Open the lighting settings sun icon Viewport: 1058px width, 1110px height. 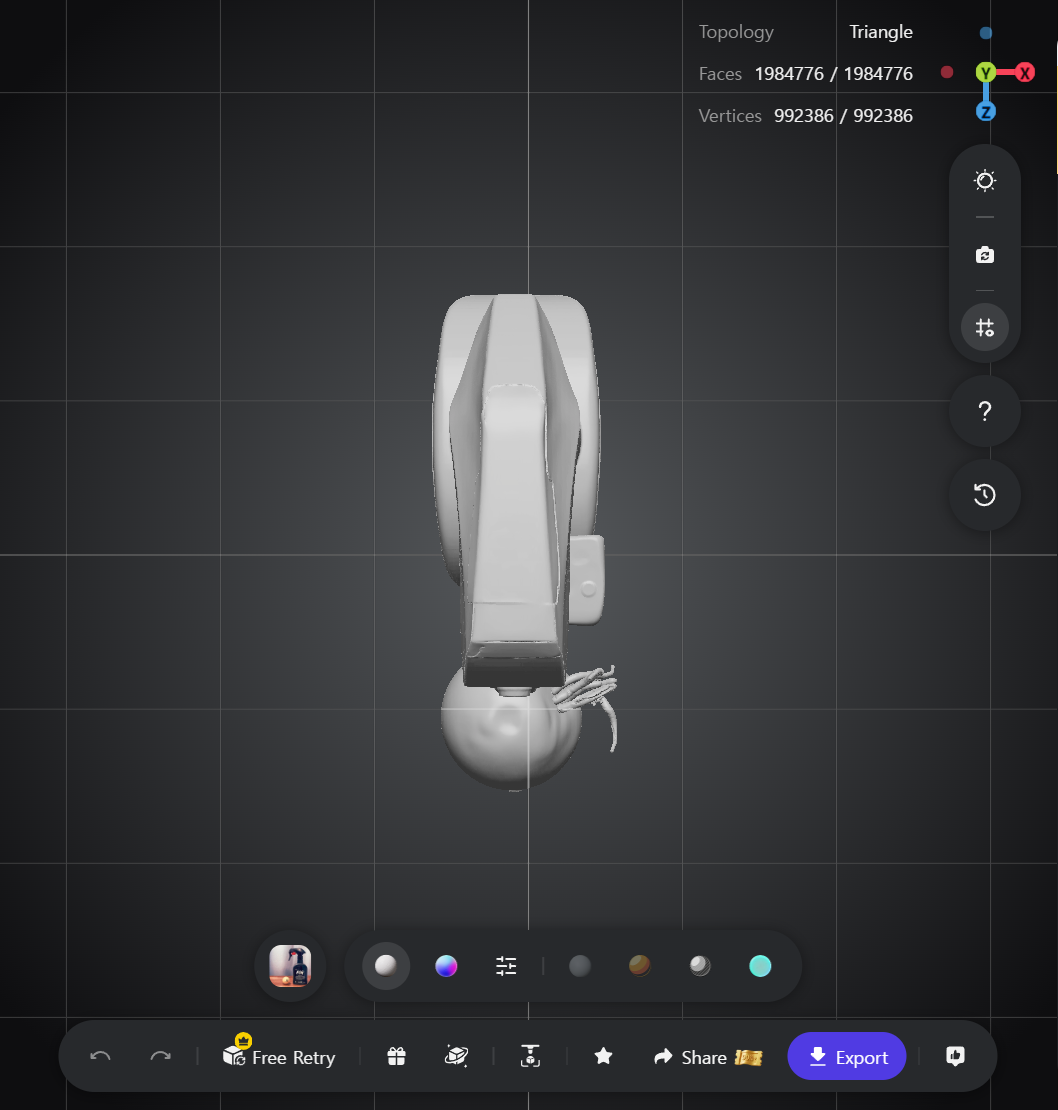(984, 181)
